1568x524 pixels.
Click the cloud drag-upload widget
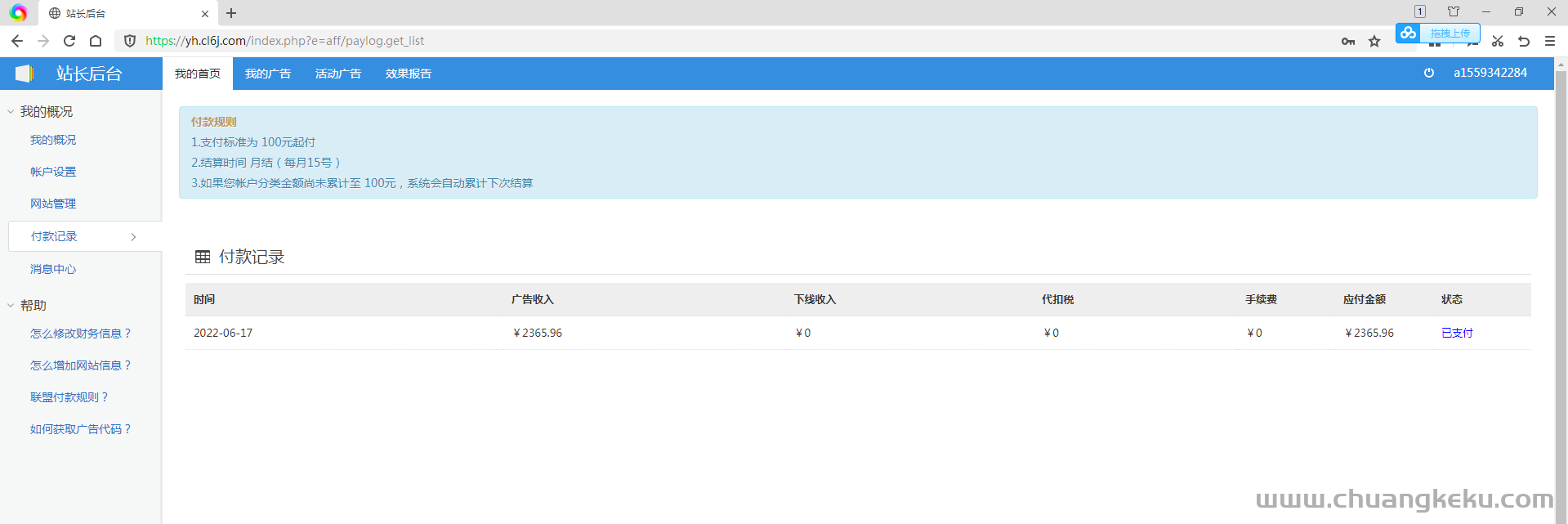pyautogui.click(x=1438, y=33)
